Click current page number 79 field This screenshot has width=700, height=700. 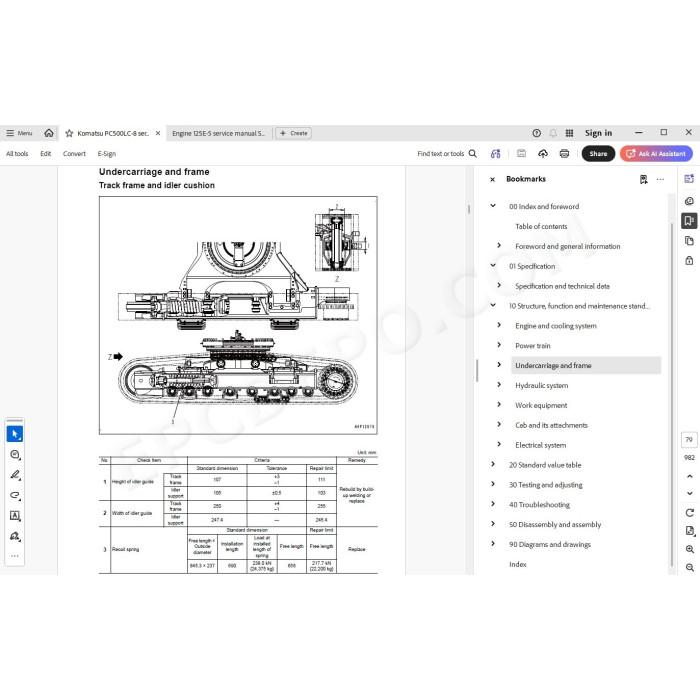click(x=689, y=440)
